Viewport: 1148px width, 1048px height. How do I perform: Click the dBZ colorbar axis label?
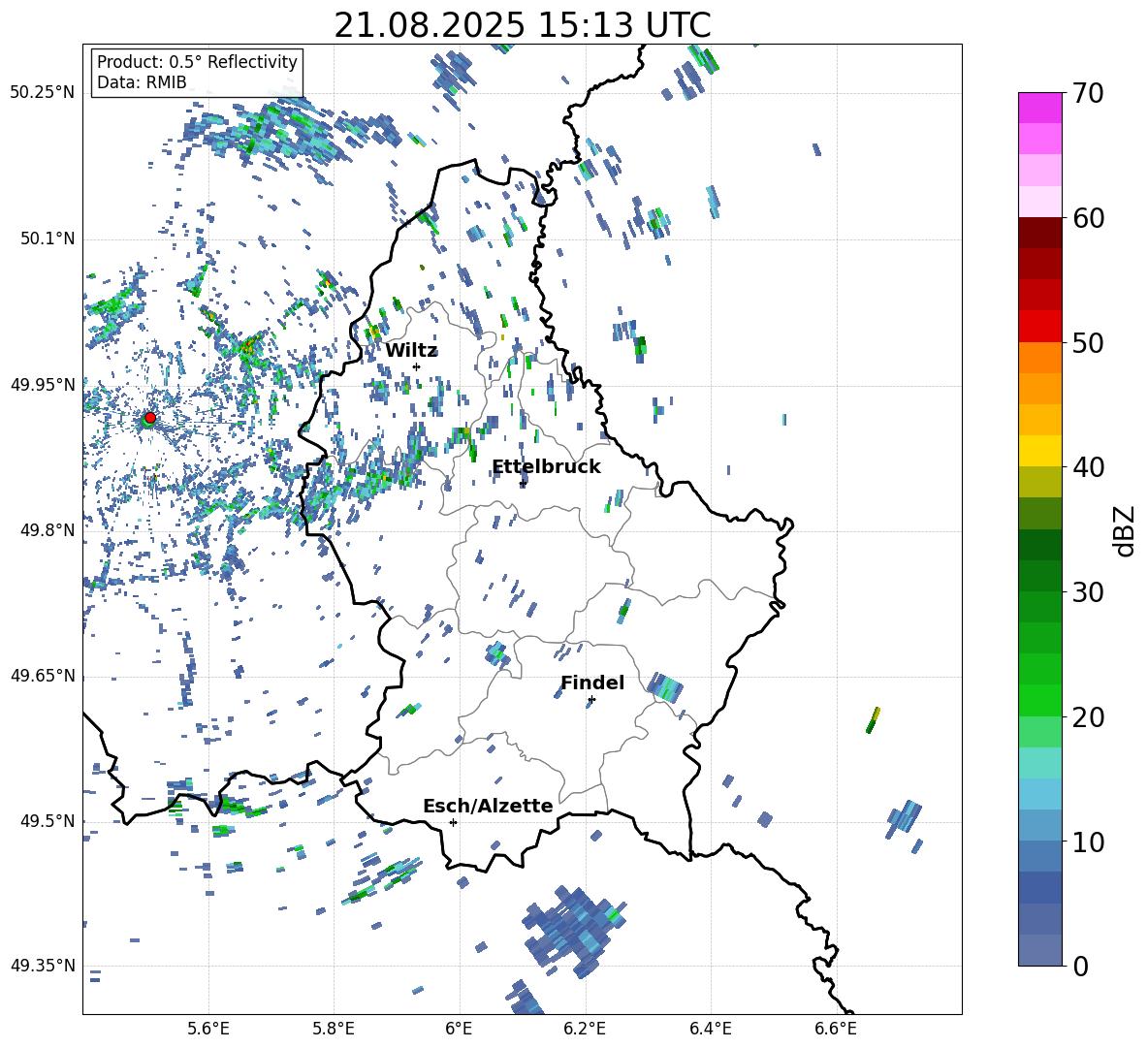pyautogui.click(x=1125, y=530)
